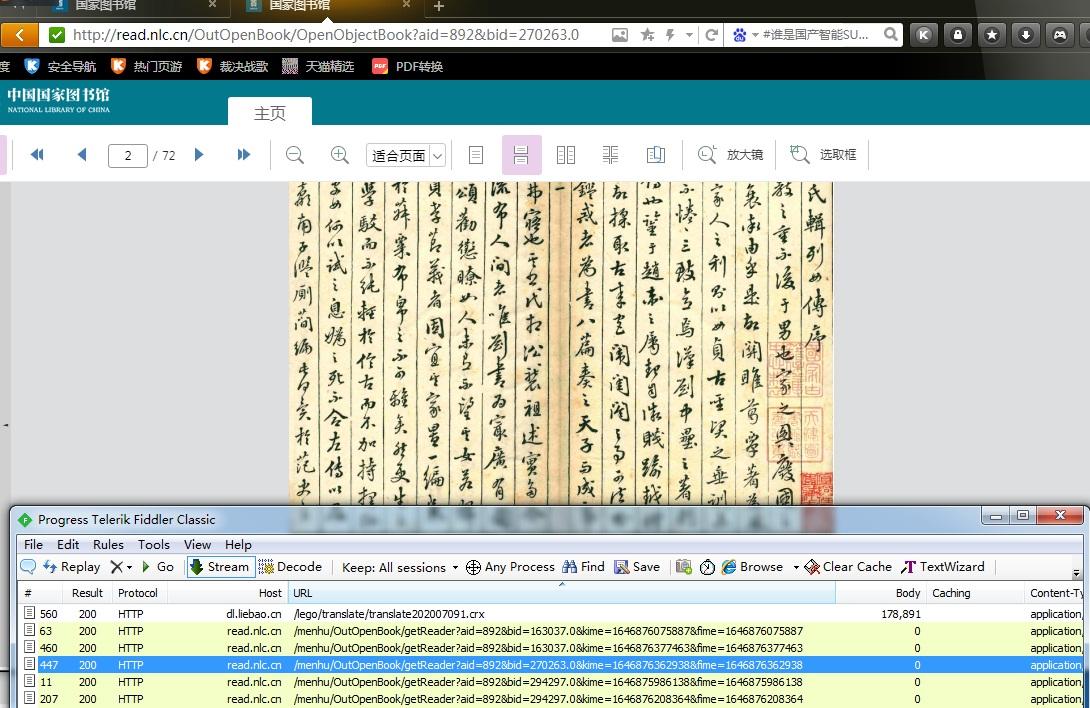Open the K icon in browser toolbar

pos(924,35)
